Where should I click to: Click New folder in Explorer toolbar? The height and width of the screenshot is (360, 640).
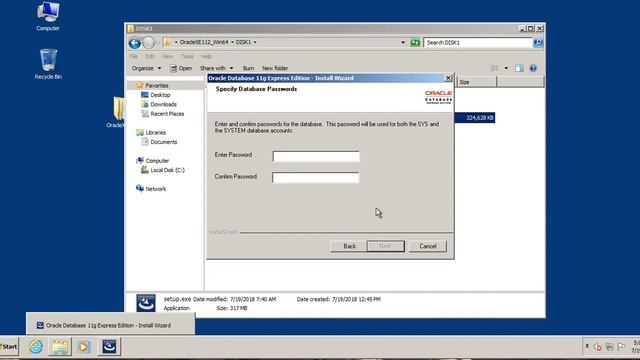point(275,68)
